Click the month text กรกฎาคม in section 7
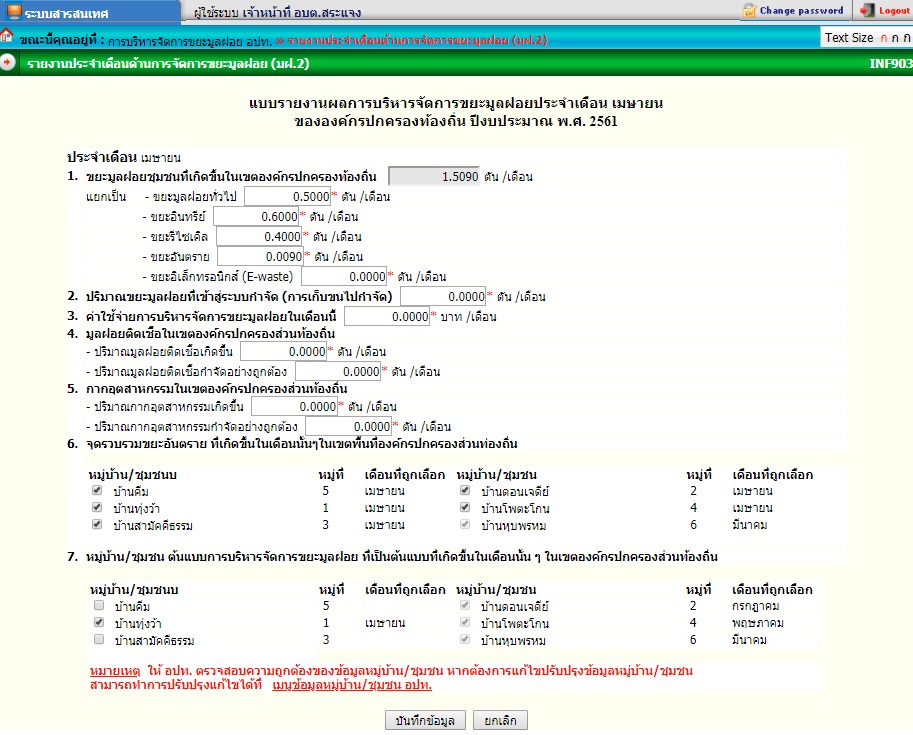Image resolution: width=913 pixels, height=735 pixels. tap(755, 606)
